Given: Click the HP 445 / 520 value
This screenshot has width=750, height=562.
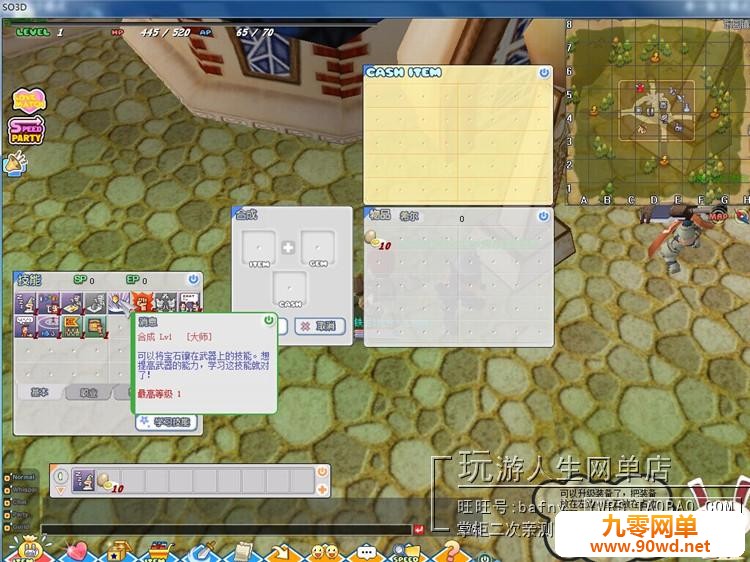Looking at the screenshot, I should point(165,32).
